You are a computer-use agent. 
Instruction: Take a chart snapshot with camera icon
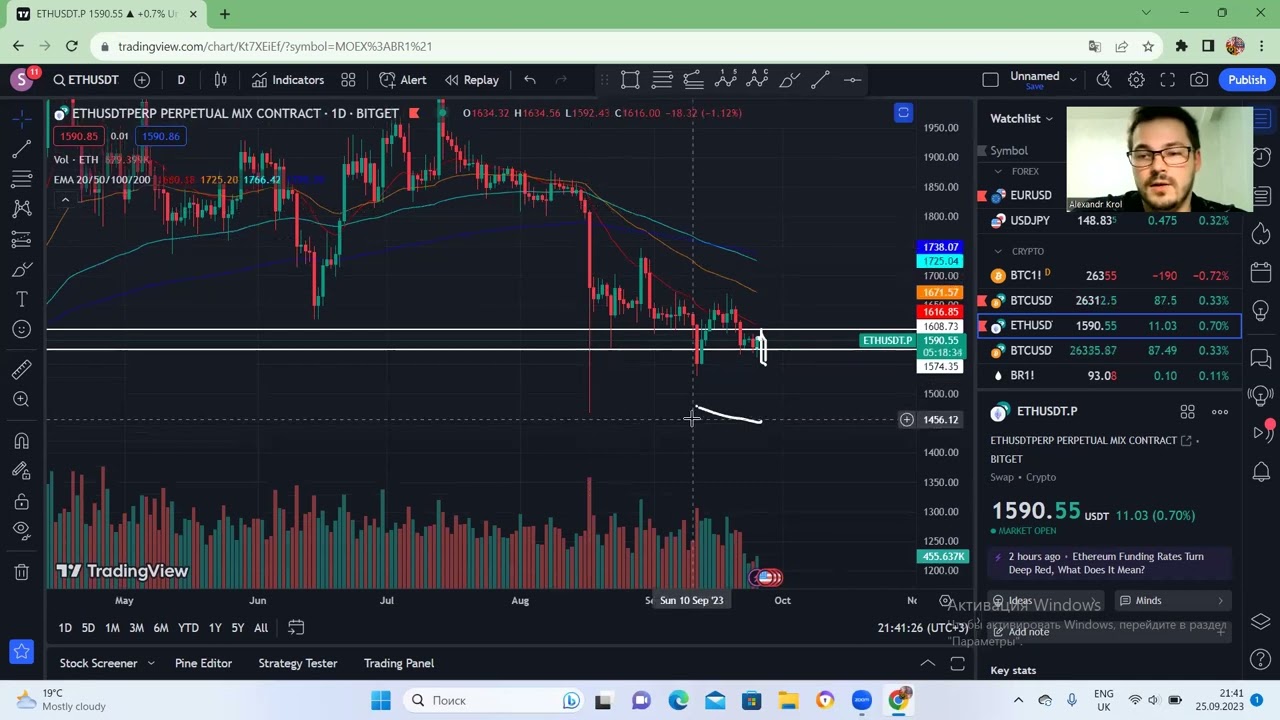1199,80
